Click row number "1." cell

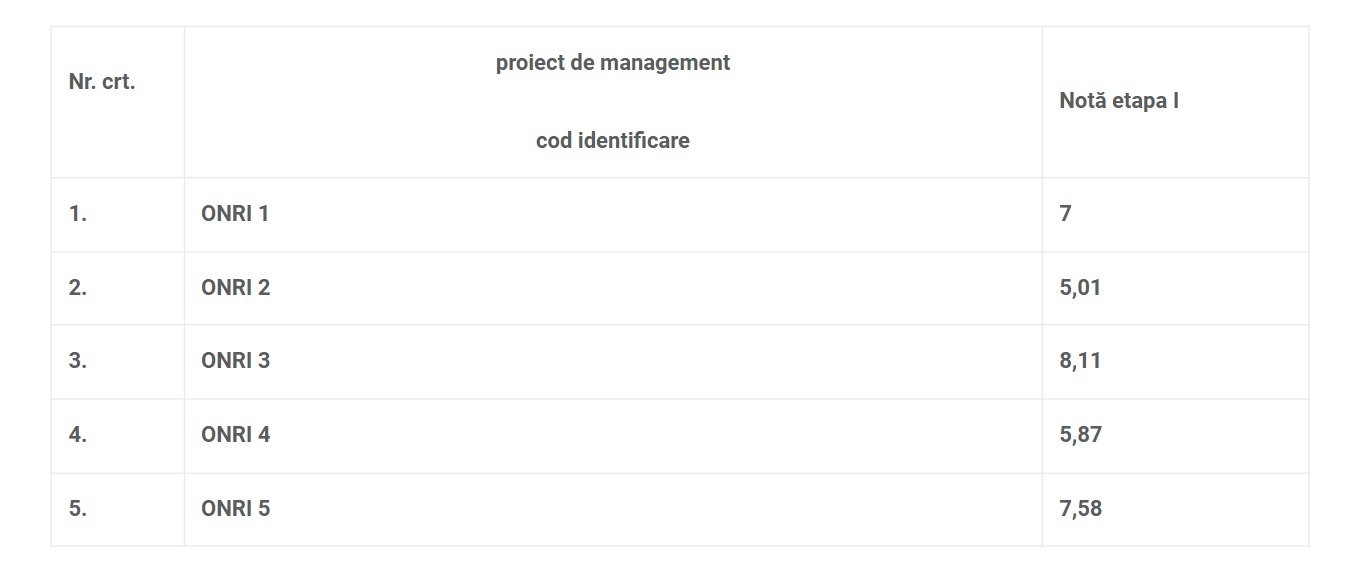78,214
